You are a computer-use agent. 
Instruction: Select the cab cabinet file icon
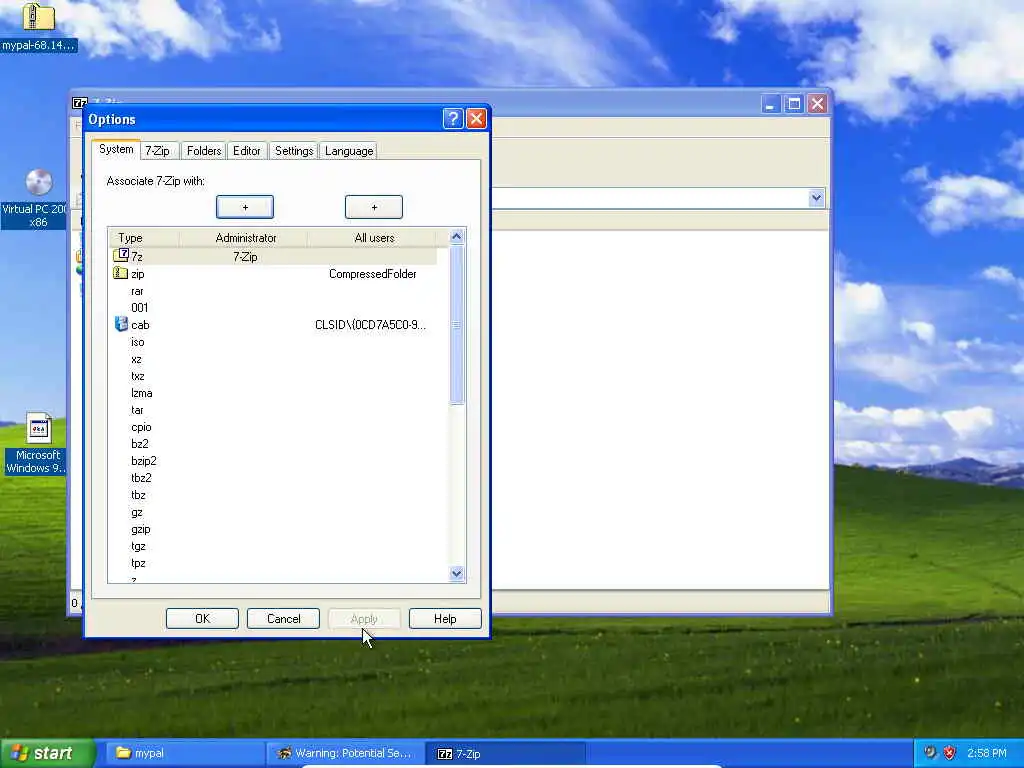[x=121, y=324]
